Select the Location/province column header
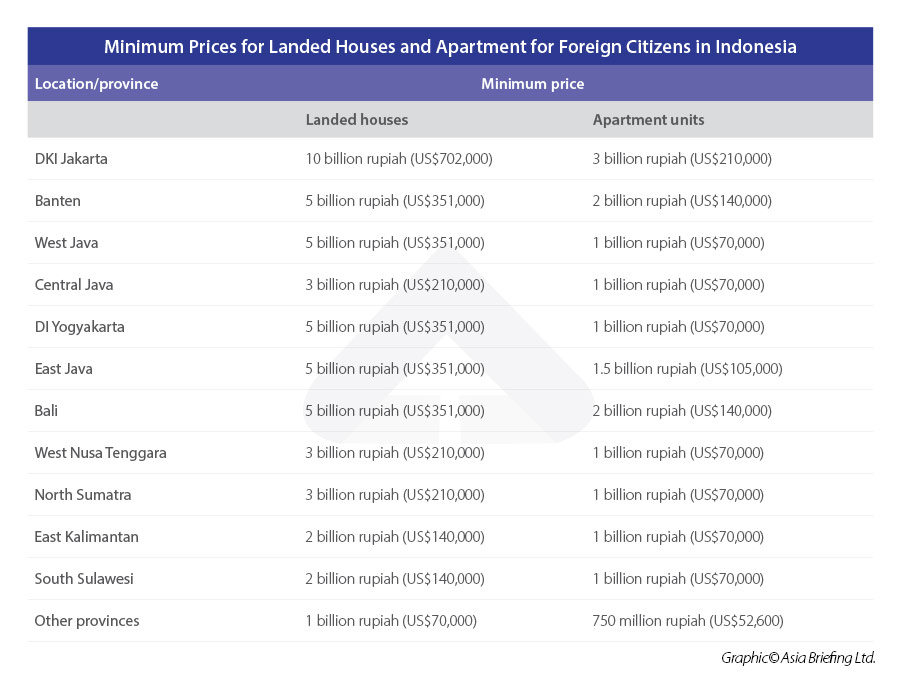900x684 pixels. [x=96, y=84]
